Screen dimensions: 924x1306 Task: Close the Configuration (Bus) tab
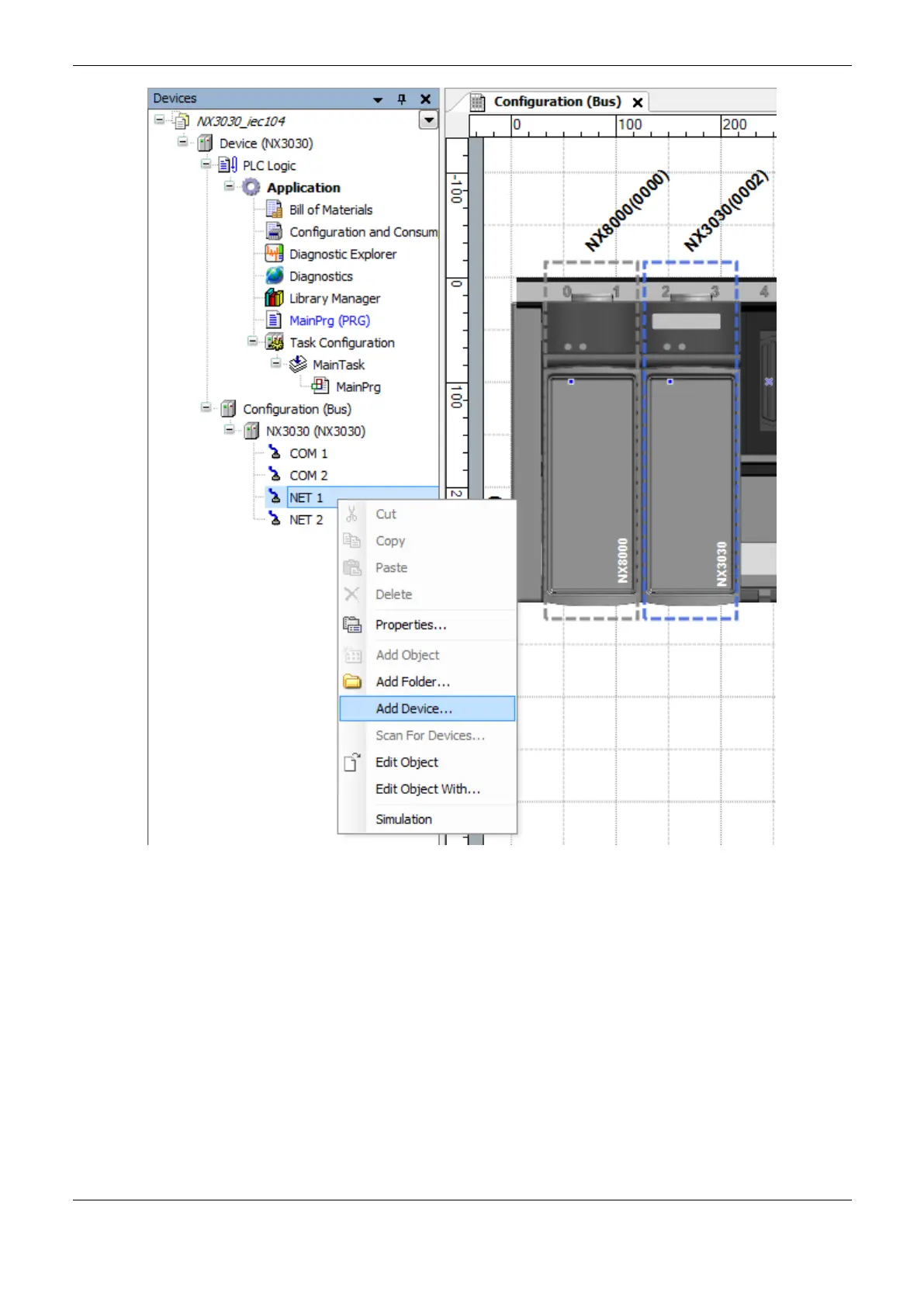[638, 102]
